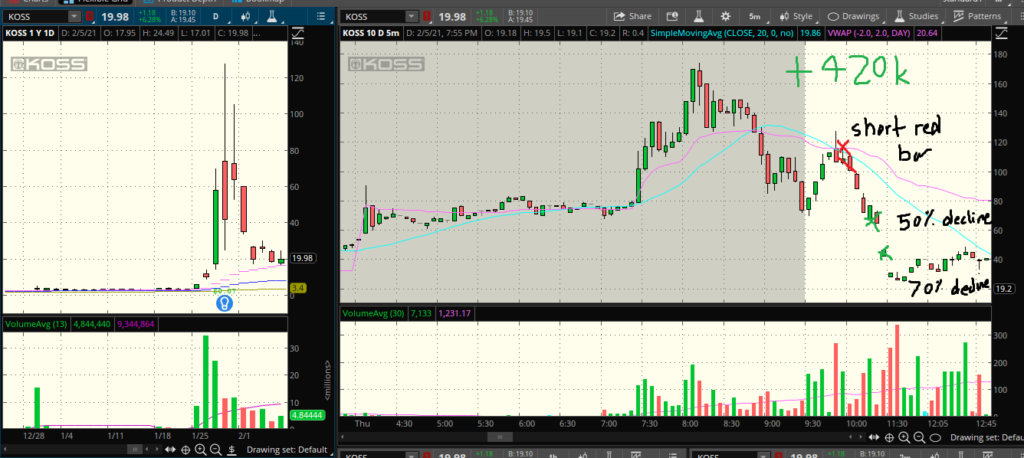Click the yellow 3.4 price bubble
Image resolution: width=1024 pixels, height=458 pixels.
(x=298, y=287)
